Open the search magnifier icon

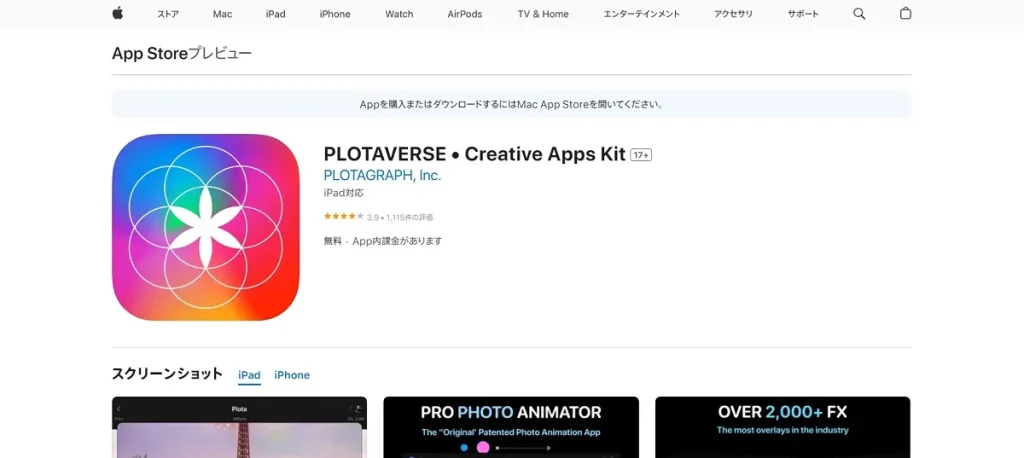(x=859, y=14)
